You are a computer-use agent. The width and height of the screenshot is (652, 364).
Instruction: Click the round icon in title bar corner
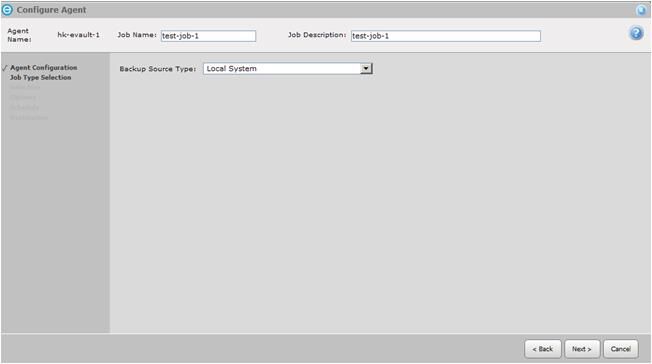click(x=641, y=10)
